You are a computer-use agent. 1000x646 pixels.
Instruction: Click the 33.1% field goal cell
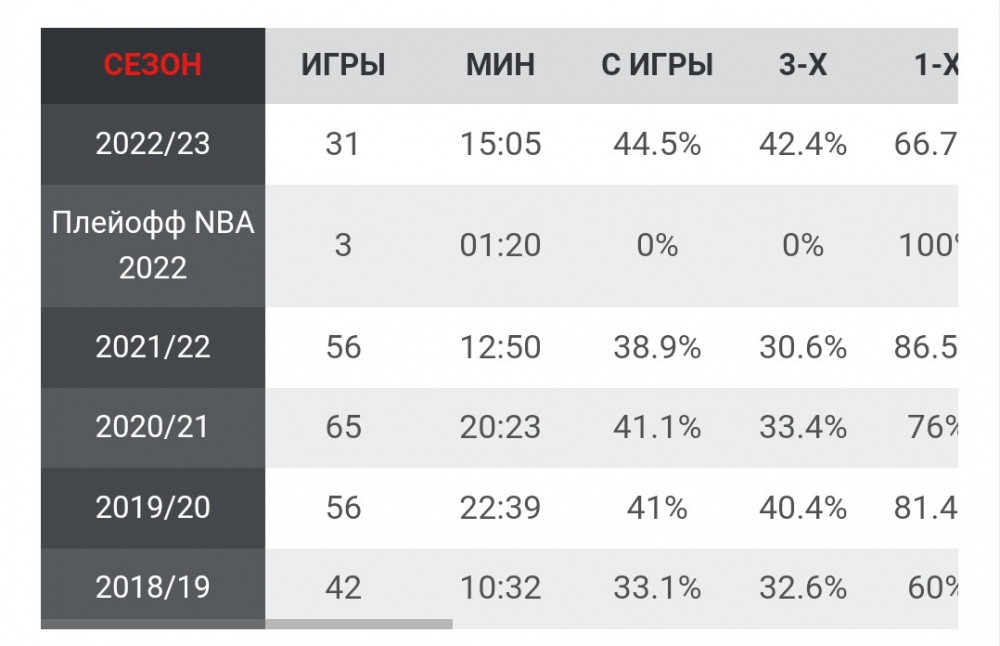point(657,587)
